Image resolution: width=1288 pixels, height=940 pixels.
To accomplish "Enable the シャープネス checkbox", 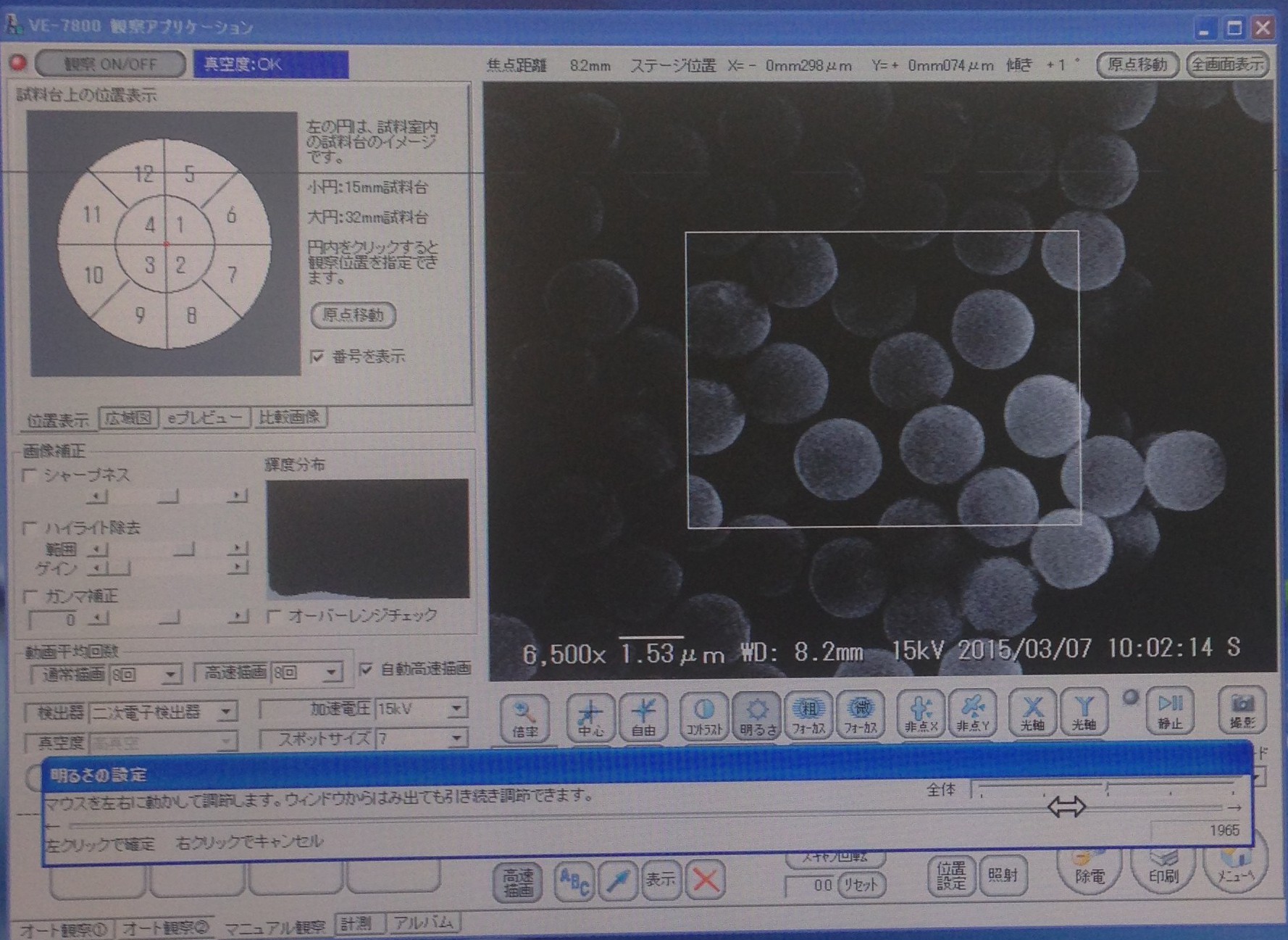I will [x=30, y=475].
